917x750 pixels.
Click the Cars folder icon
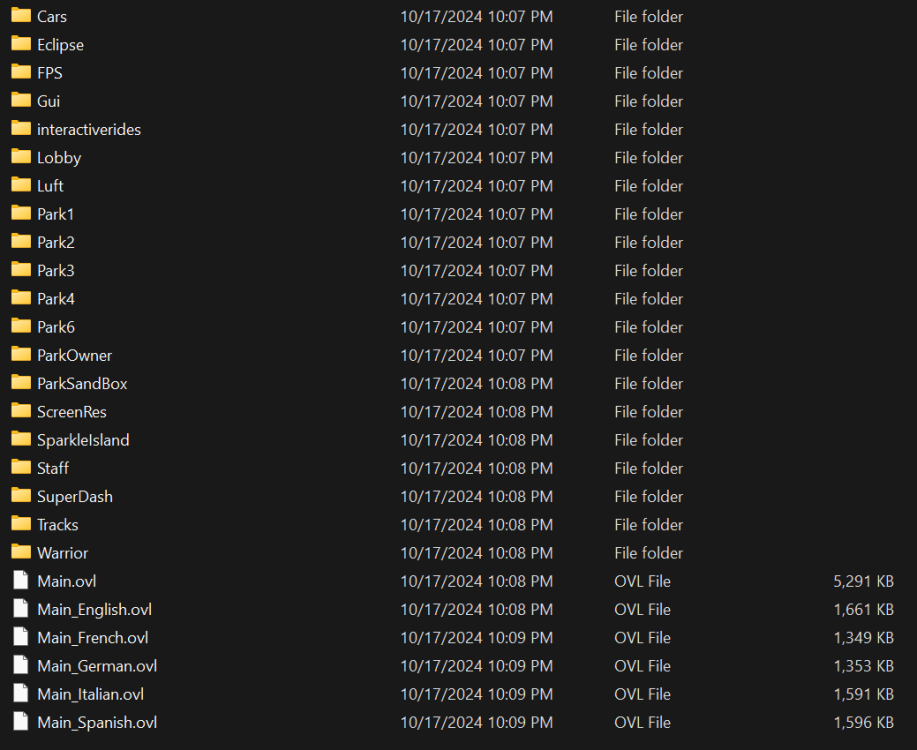point(21,16)
